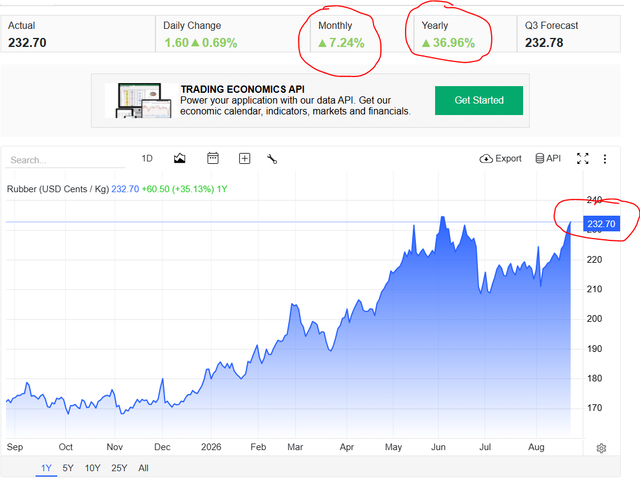Open chart settings gear icon
Image resolution: width=640 pixels, height=482 pixels.
point(601,448)
